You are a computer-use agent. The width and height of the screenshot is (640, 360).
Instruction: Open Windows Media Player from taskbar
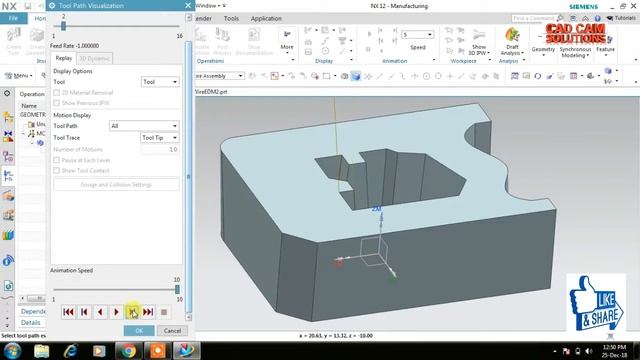[x=99, y=351]
